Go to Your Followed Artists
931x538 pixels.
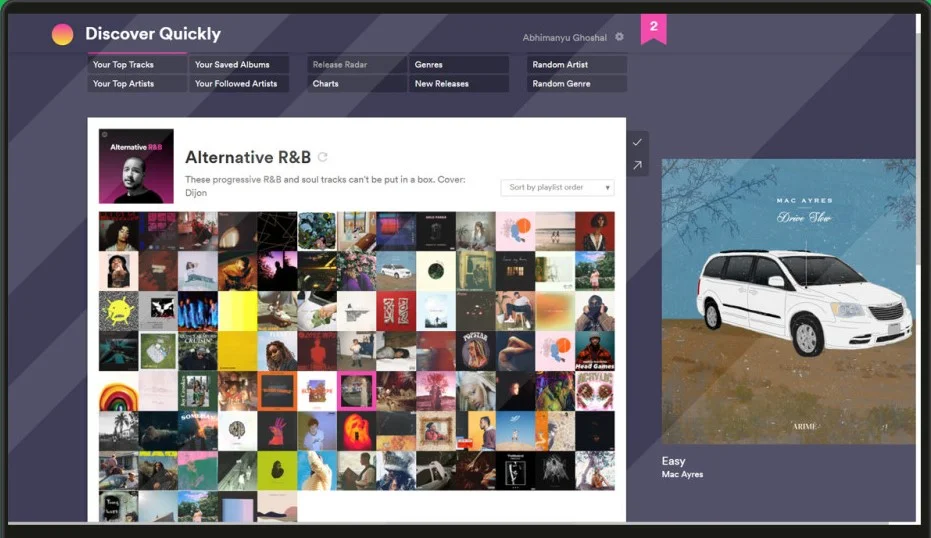(x=239, y=84)
